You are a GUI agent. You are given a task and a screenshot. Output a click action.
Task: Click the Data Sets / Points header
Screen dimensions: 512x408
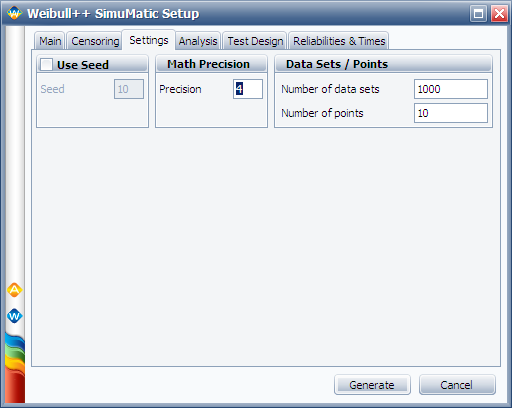point(383,64)
